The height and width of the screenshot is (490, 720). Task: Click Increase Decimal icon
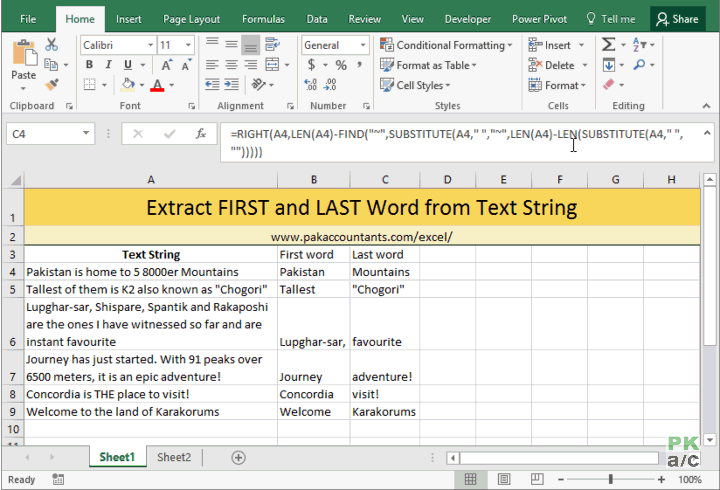[x=310, y=84]
